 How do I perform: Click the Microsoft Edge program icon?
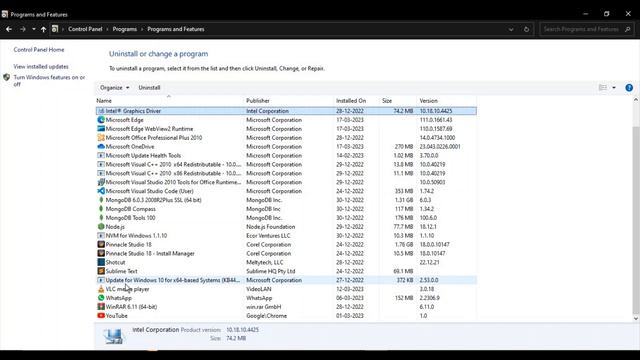click(x=101, y=120)
